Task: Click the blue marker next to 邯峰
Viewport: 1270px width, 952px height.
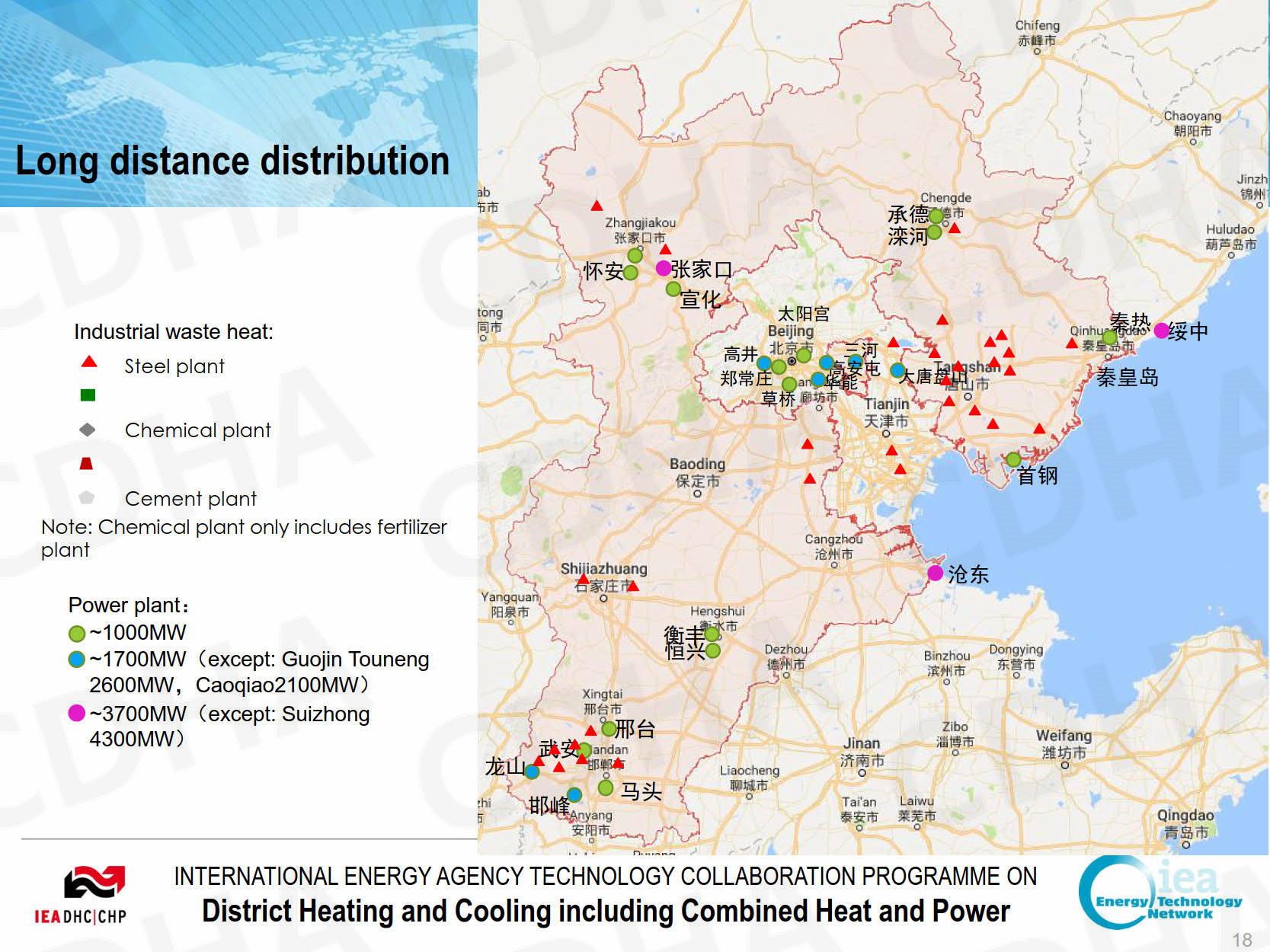Action: click(574, 795)
